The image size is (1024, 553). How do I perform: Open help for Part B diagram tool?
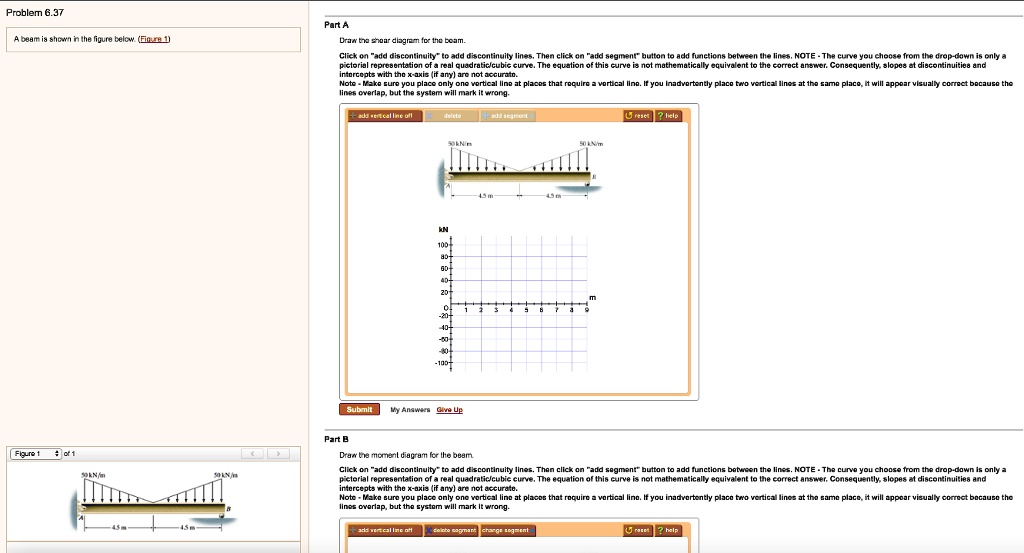(x=669, y=530)
